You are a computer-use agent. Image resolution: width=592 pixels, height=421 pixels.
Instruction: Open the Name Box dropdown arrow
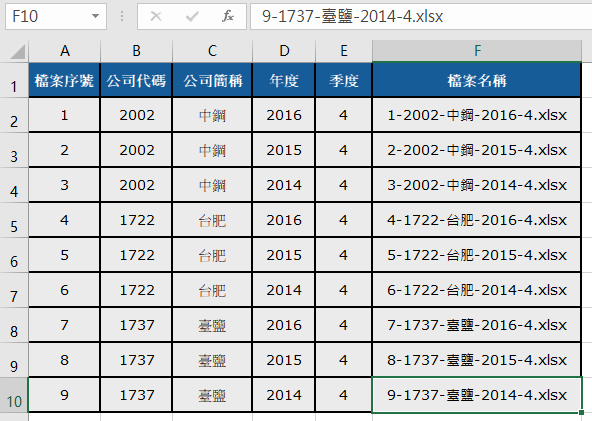click(x=96, y=16)
